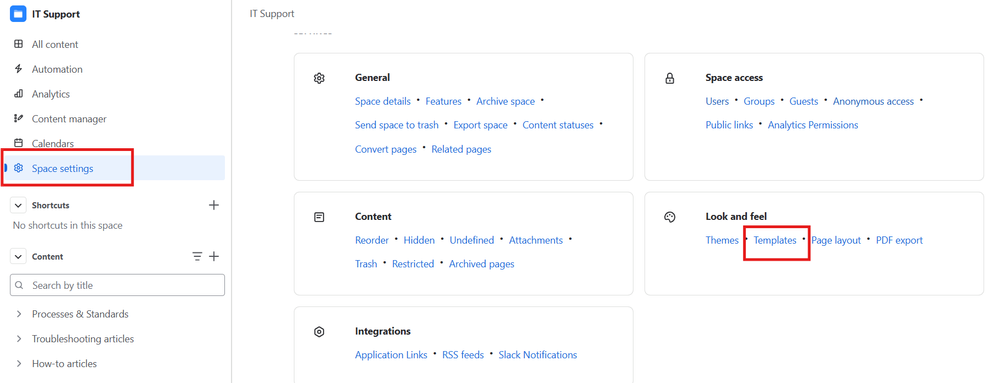
Task: Expand the Processes & Standards tree item
Action: (18, 314)
